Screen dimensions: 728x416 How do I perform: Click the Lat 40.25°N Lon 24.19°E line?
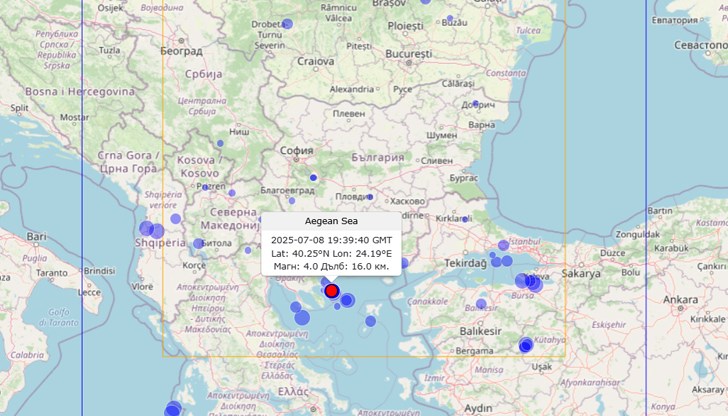coord(331,254)
